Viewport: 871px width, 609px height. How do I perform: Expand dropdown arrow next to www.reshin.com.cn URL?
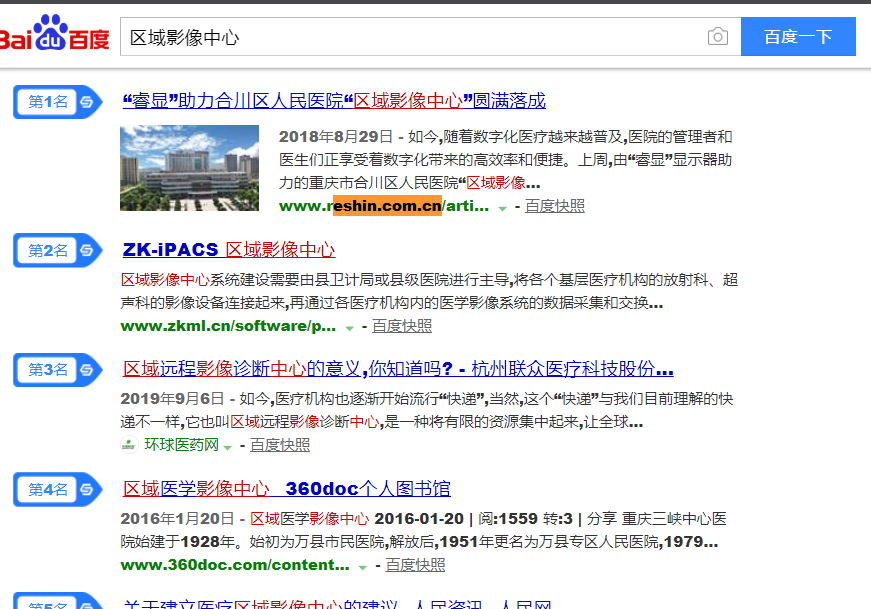(503, 208)
